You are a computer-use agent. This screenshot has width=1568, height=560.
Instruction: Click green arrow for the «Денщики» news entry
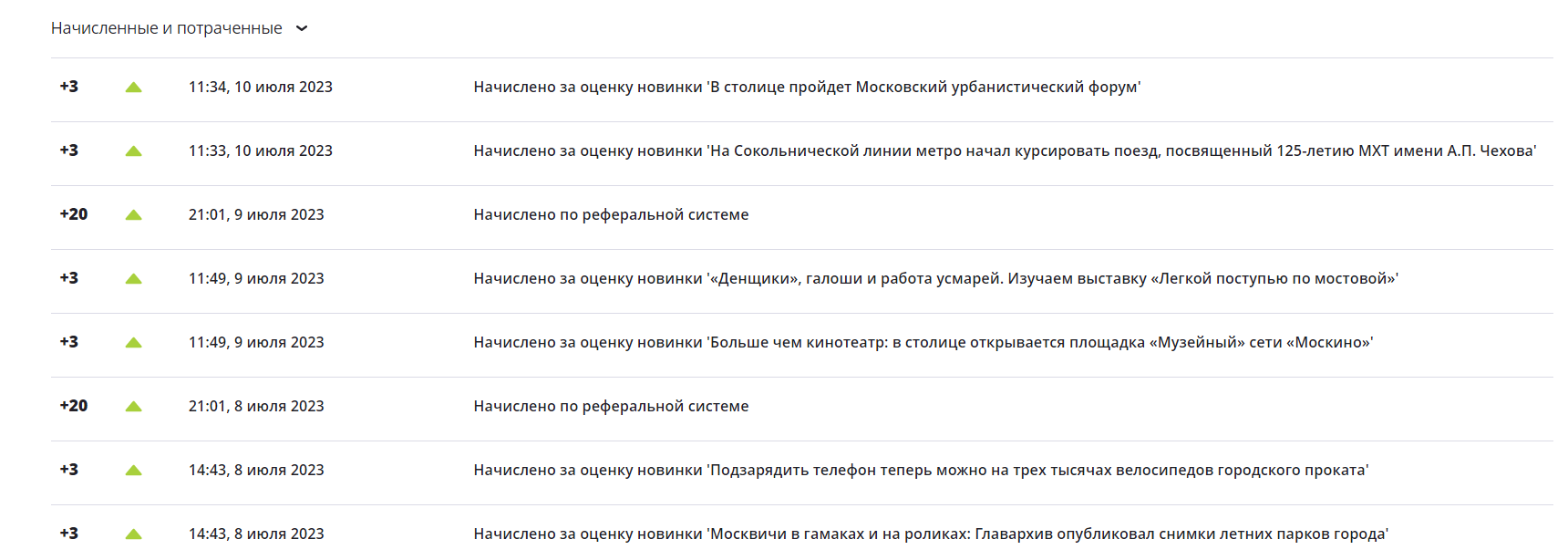point(133,279)
